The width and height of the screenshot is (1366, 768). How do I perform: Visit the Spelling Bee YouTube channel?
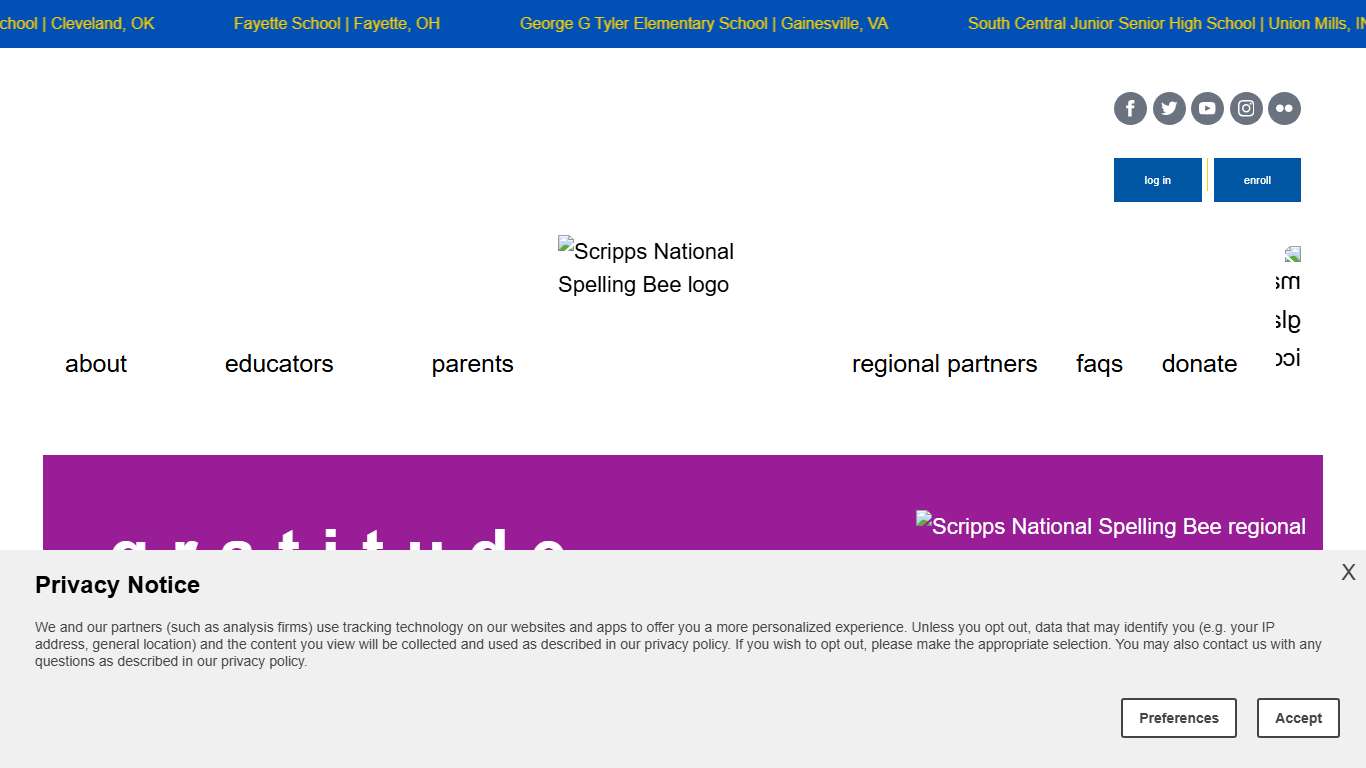(1207, 108)
